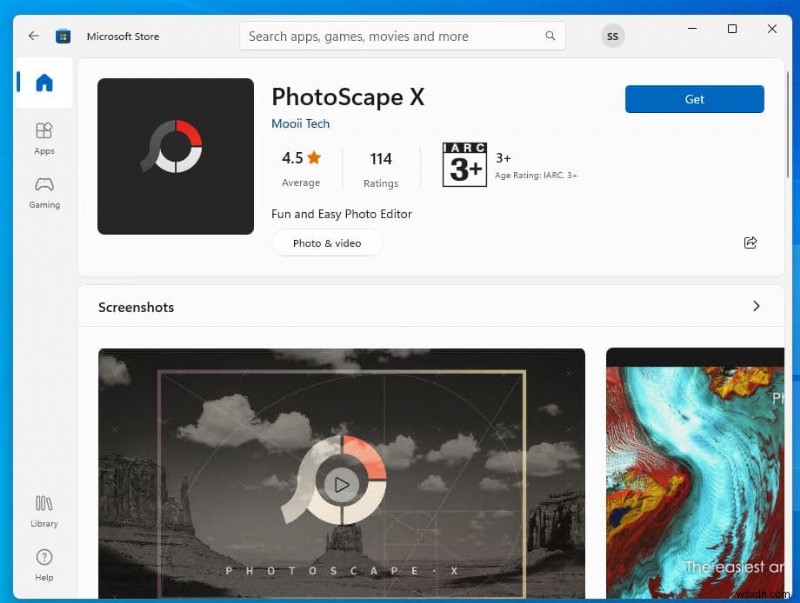Play the PhotoScape X preview video

coord(342,485)
